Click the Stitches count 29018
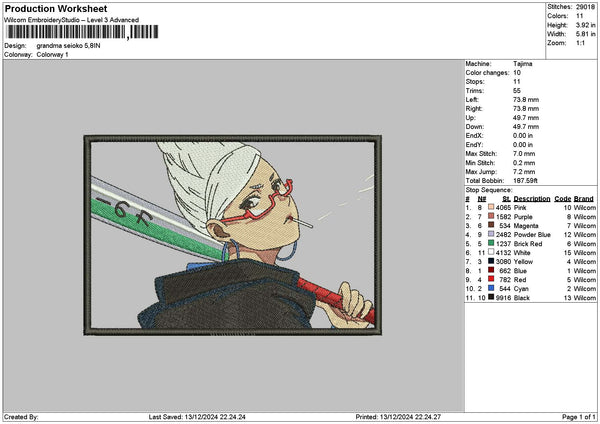Image resolution: width=600 pixels, height=424 pixels. (x=585, y=7)
